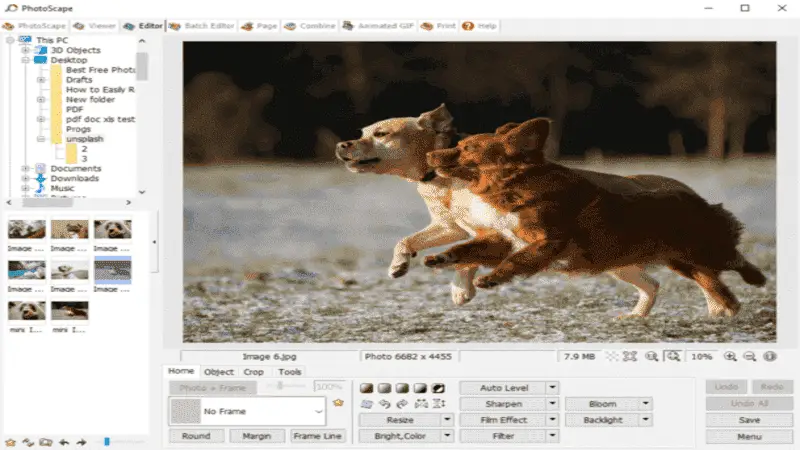This screenshot has width=800, height=450.
Task: Expand the Documents tree node
Action: pos(26,168)
